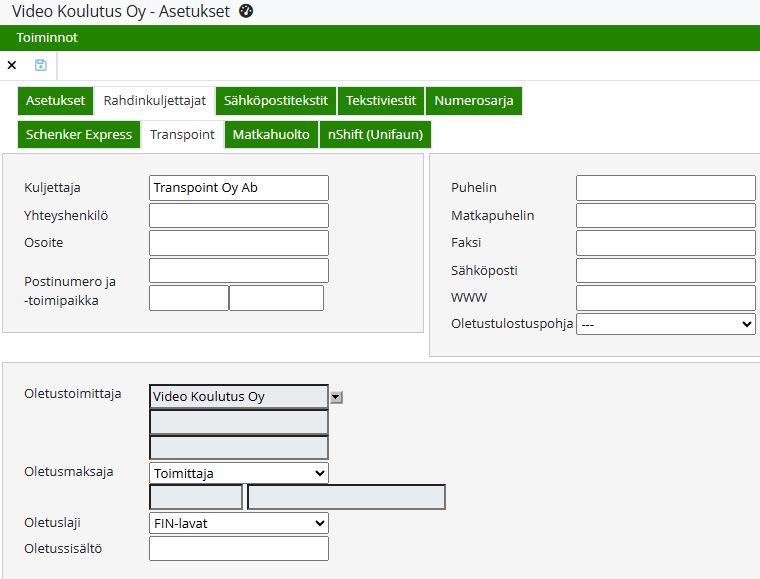Open the nShift (Unifaun) tab

375,134
